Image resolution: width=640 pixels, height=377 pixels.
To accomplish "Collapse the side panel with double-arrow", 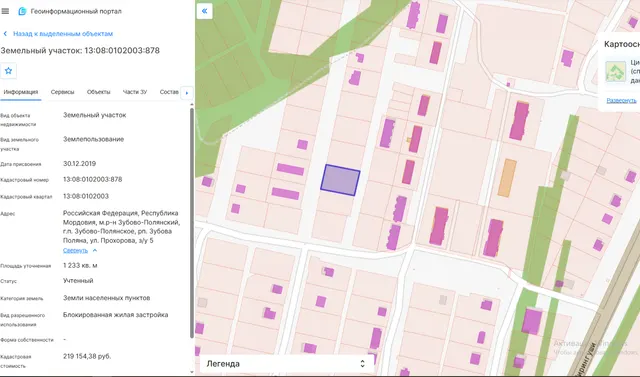I will tap(204, 11).
